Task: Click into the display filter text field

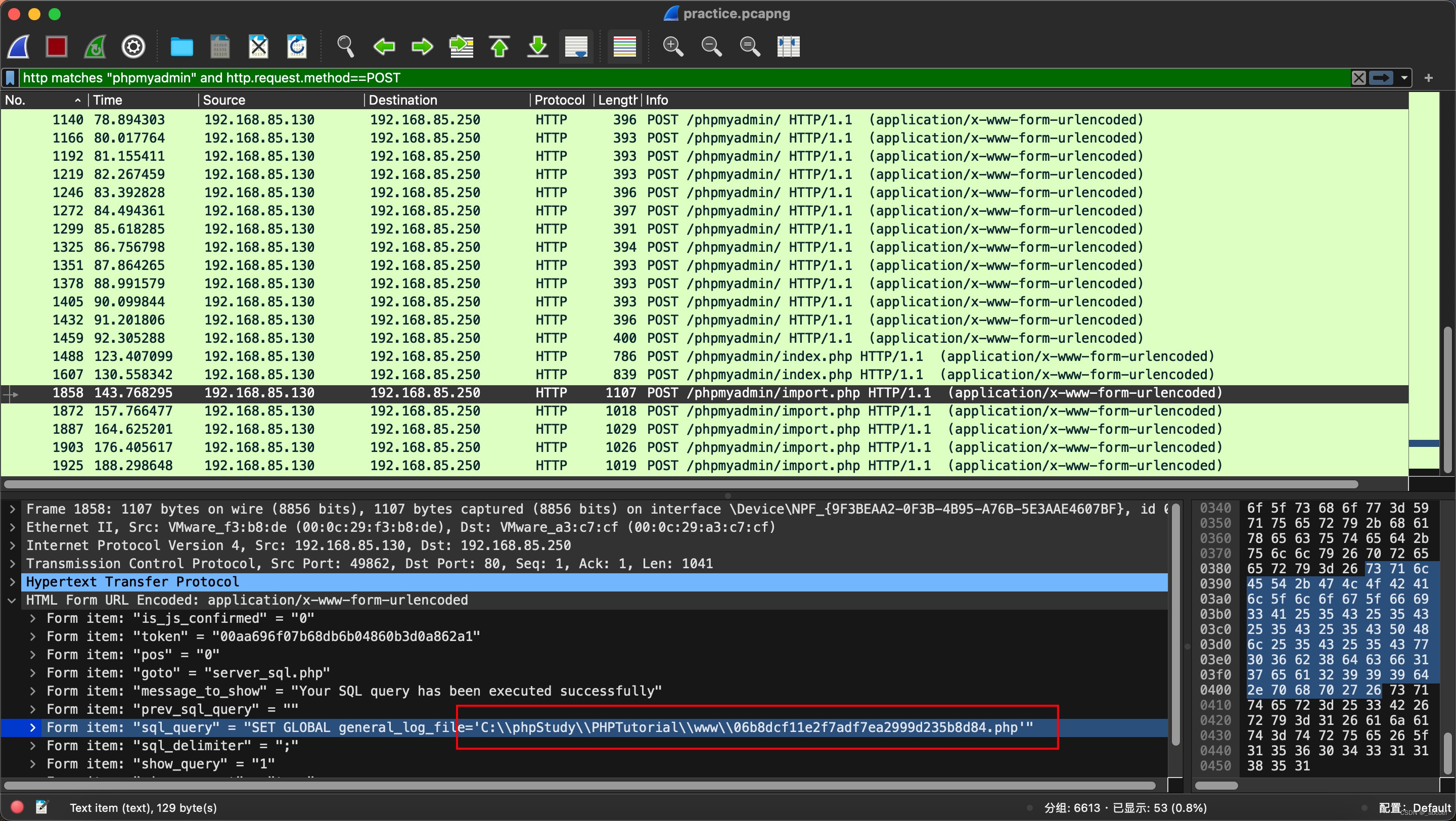Action: coord(678,78)
